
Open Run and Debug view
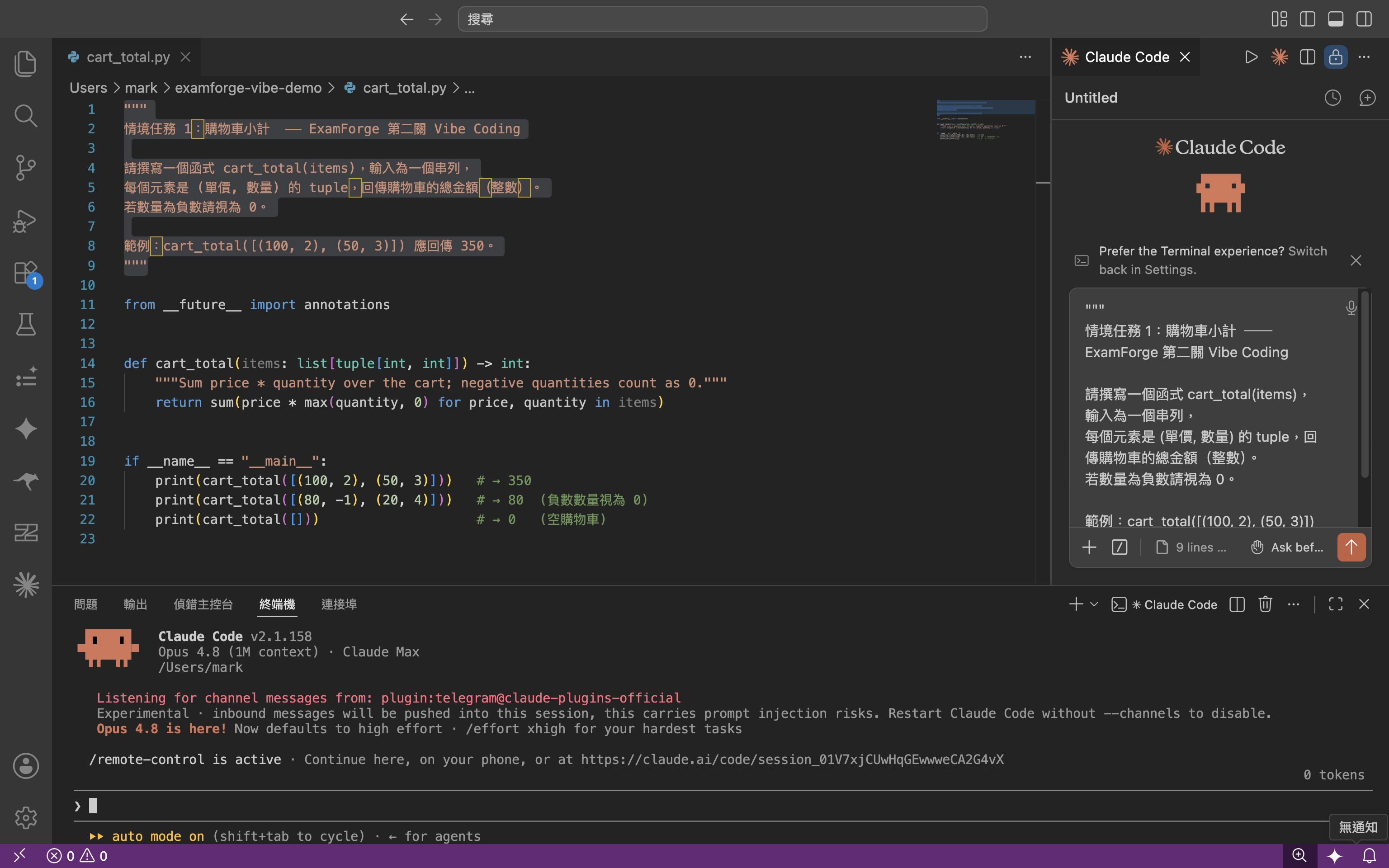click(26, 221)
